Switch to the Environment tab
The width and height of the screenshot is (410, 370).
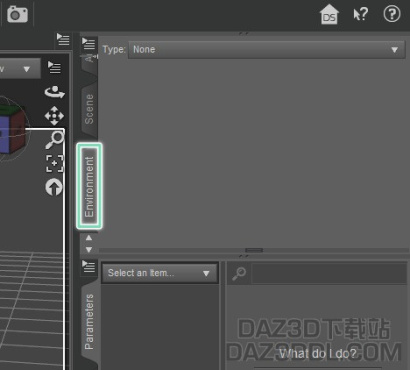coord(89,186)
